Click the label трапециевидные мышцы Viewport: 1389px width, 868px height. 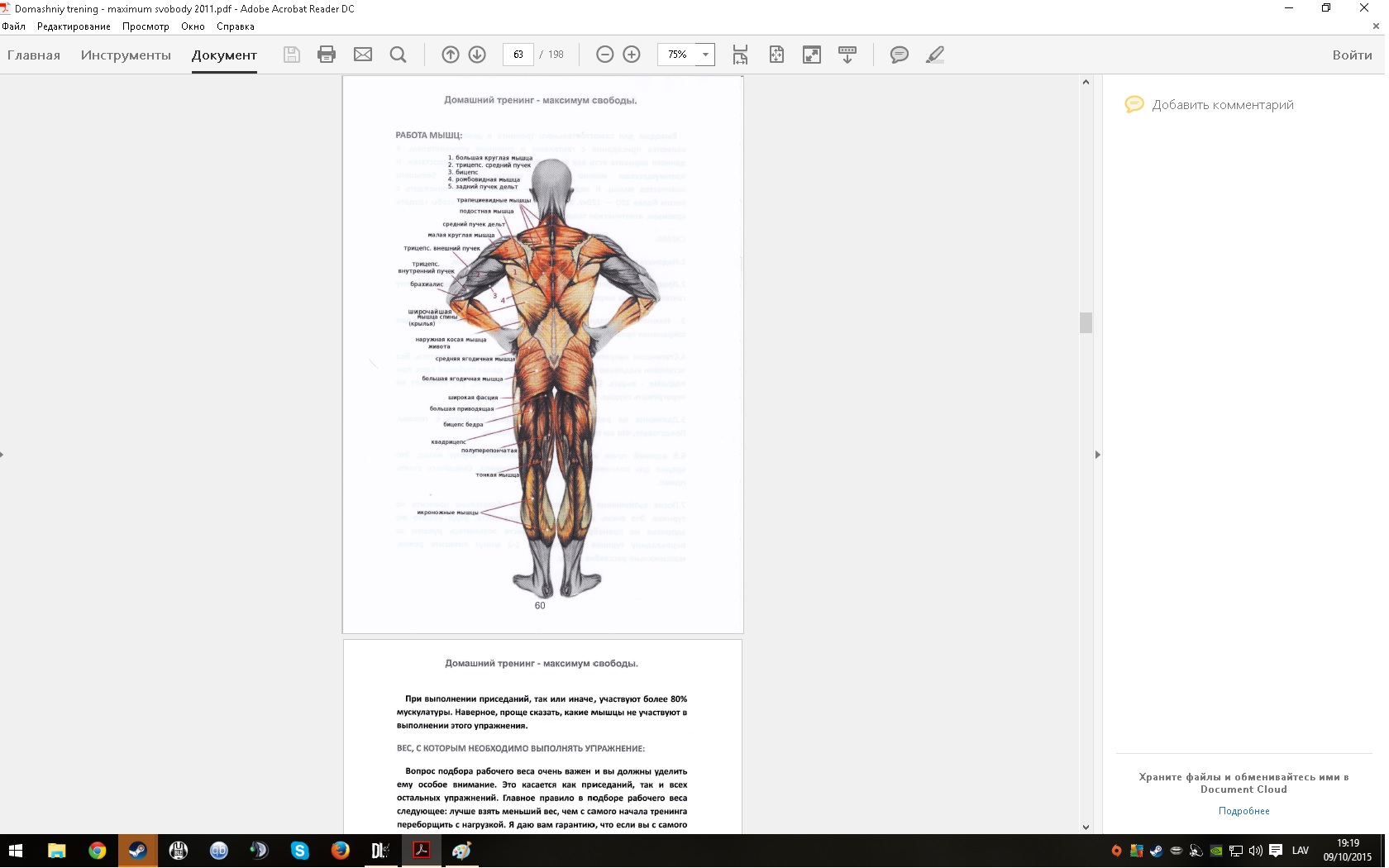click(494, 200)
